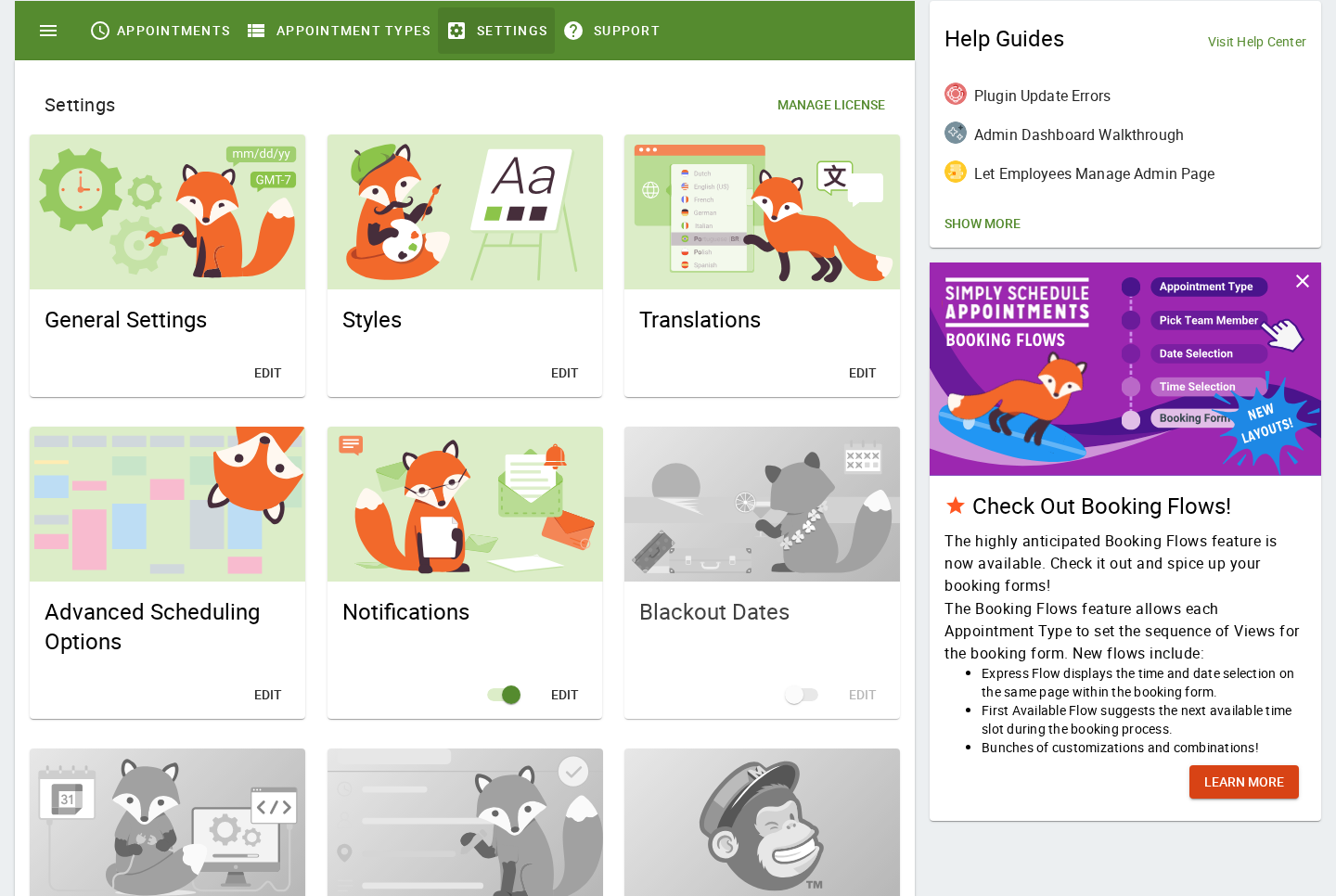Open the Google Calendar fox card image
The width and height of the screenshot is (1336, 896).
167,823
